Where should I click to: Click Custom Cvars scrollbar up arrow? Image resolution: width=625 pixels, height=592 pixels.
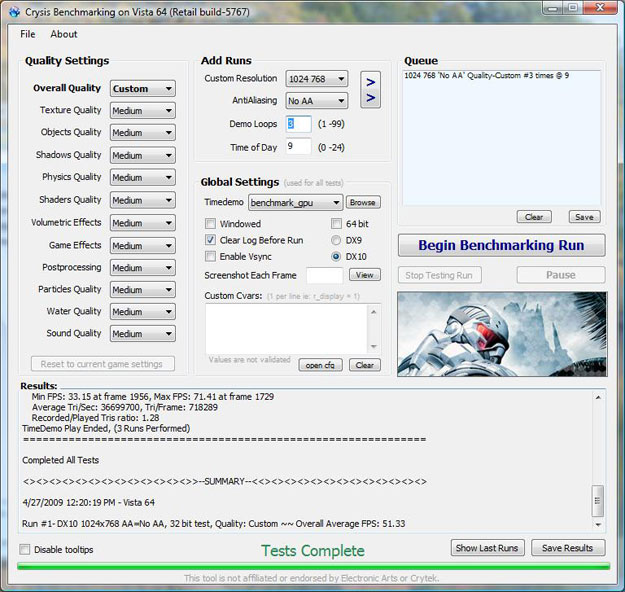[374, 312]
